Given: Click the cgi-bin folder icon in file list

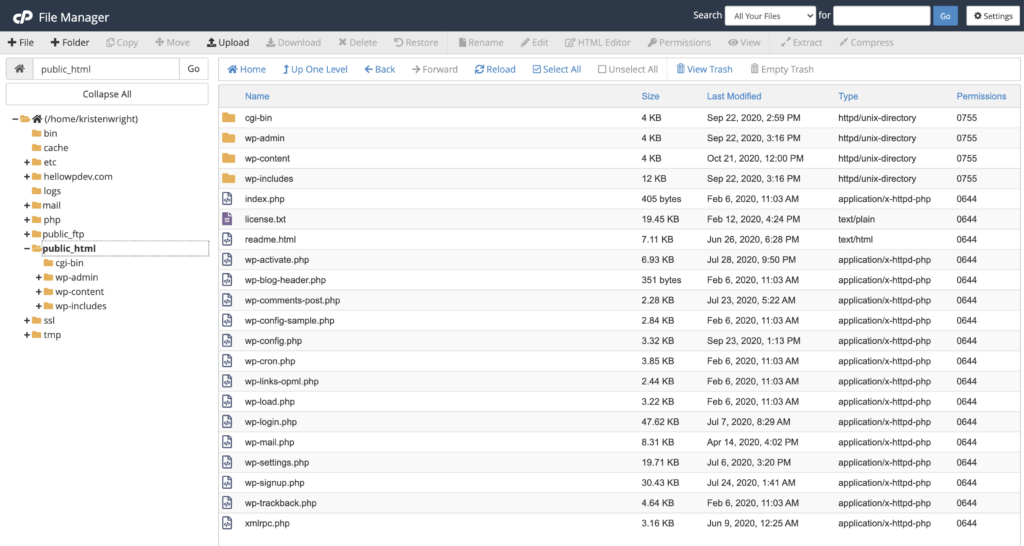Looking at the screenshot, I should [228, 118].
